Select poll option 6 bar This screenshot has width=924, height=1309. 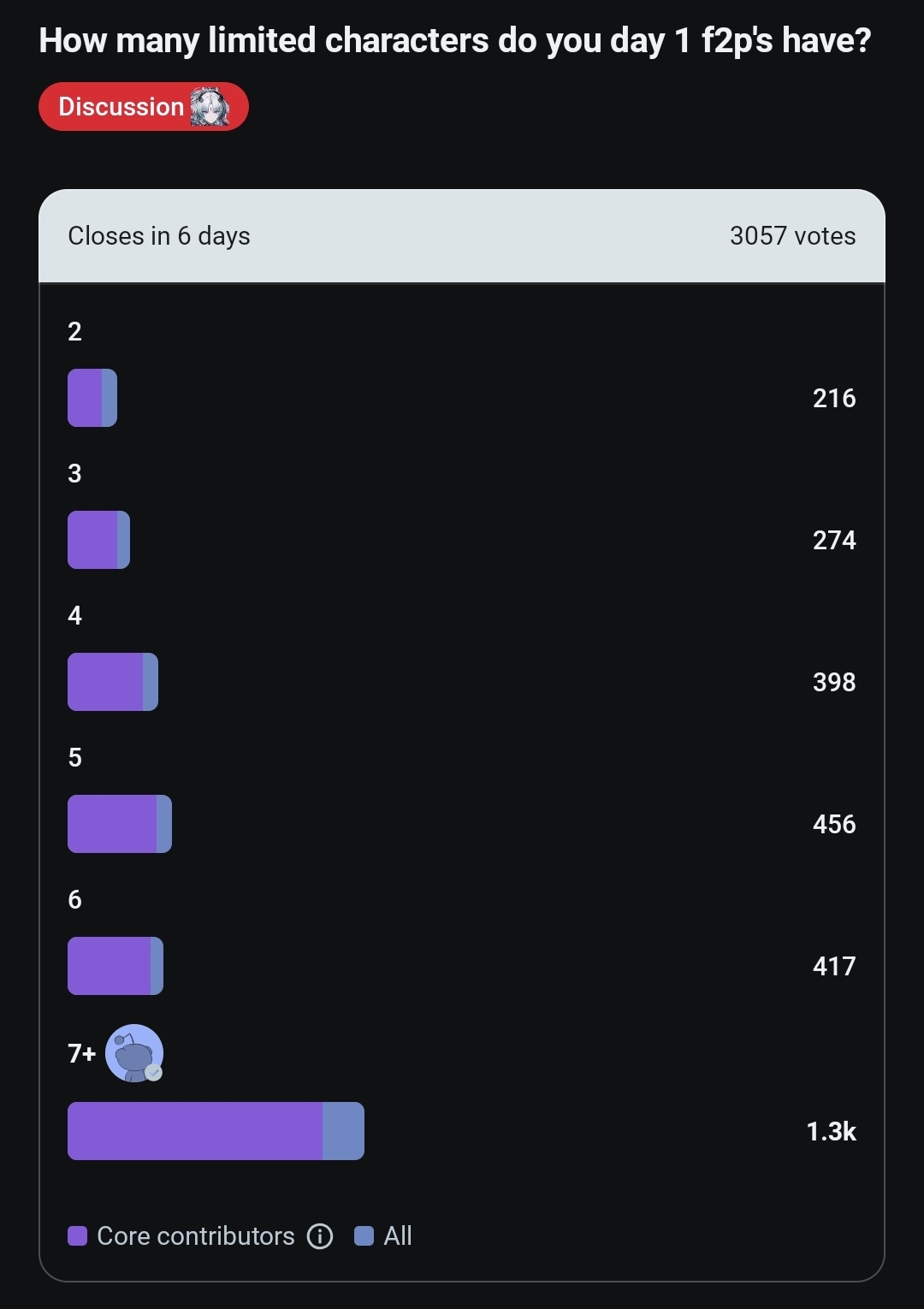pyautogui.click(x=115, y=966)
